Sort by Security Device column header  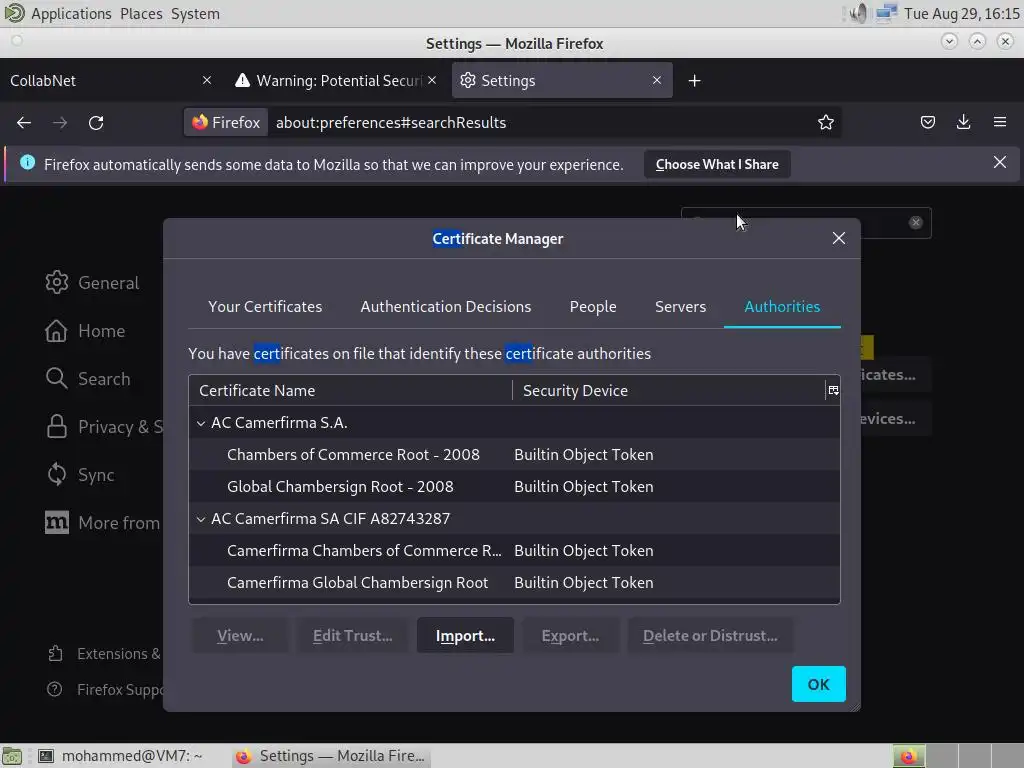tap(669, 391)
